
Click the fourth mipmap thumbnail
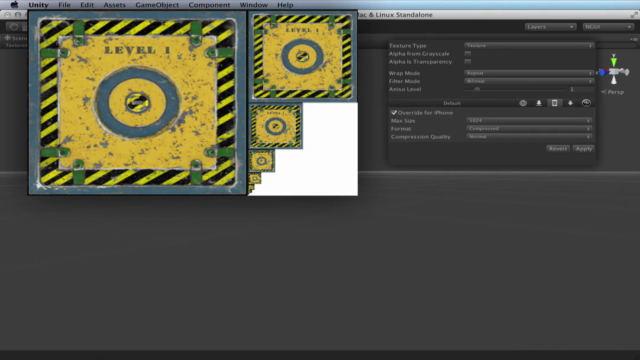point(262,161)
